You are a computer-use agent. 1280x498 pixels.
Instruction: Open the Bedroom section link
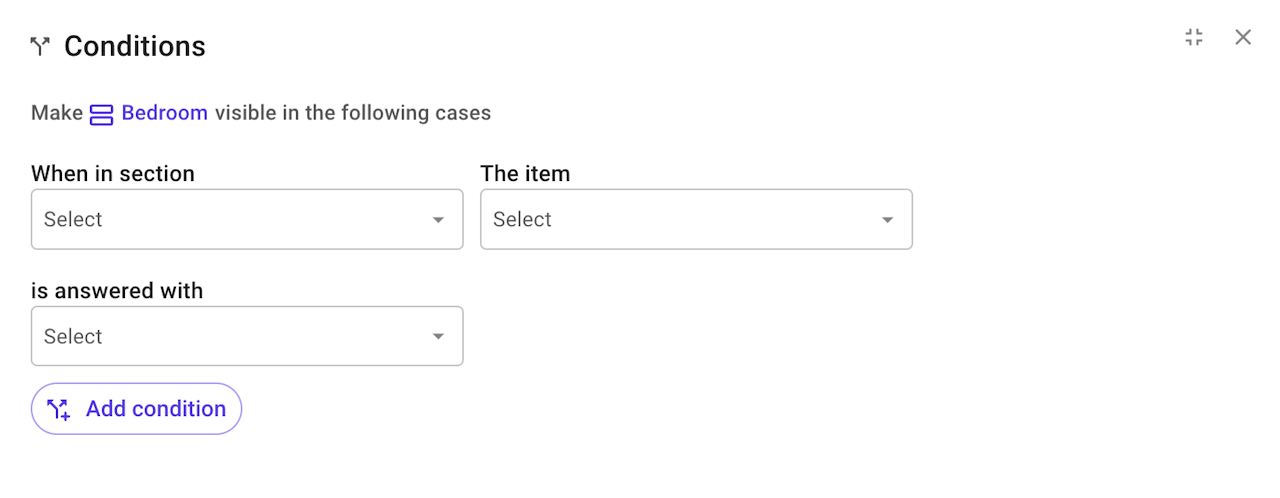[x=164, y=113]
